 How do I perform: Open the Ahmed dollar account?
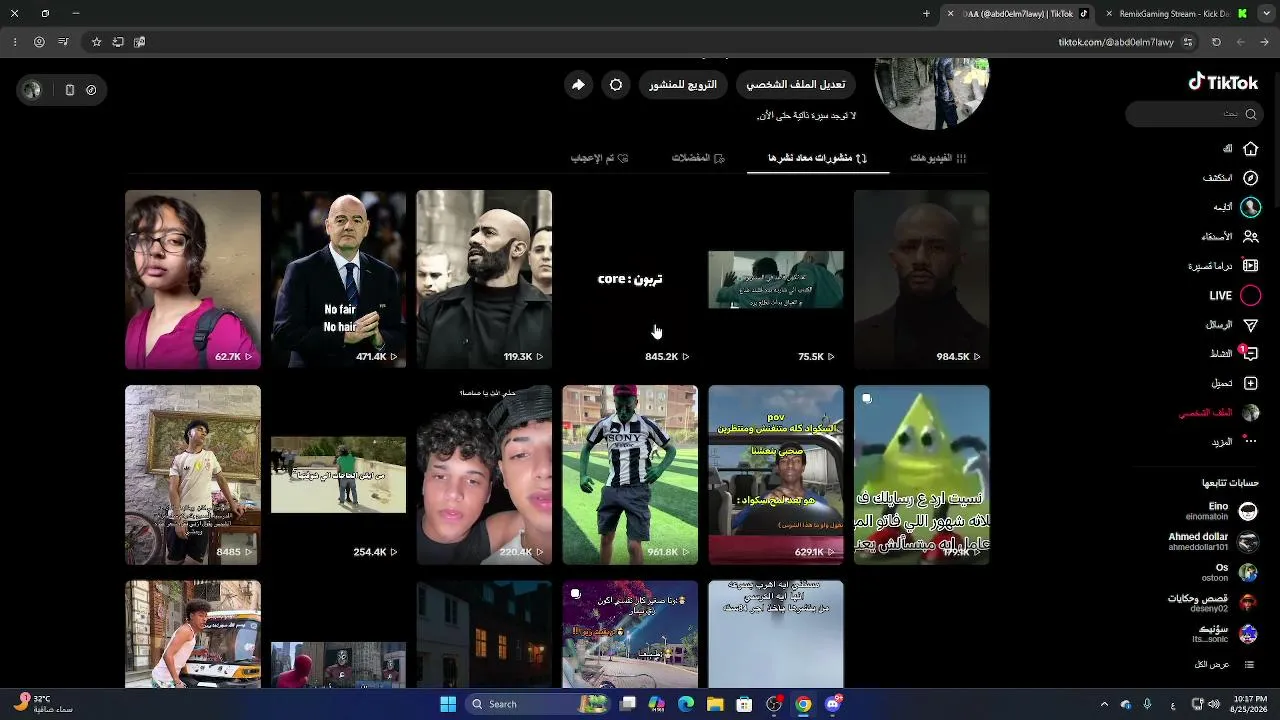(1212, 542)
